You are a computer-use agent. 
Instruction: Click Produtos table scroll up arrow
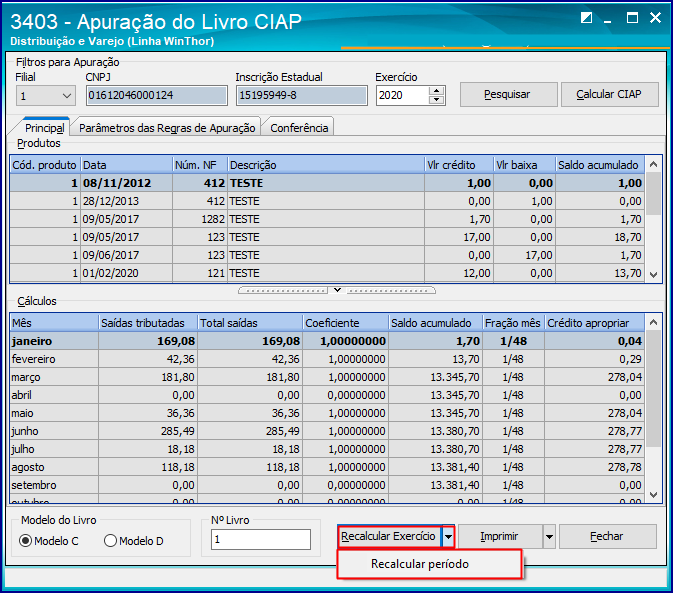tap(653, 164)
